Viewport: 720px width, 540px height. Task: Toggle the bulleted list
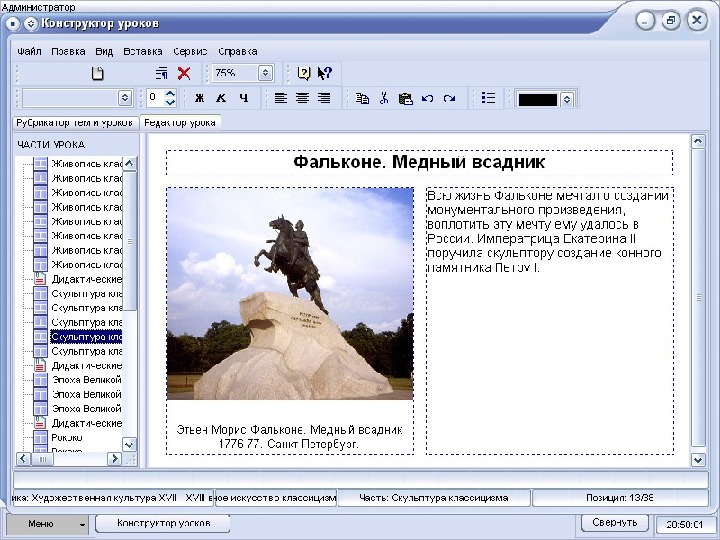pyautogui.click(x=488, y=98)
